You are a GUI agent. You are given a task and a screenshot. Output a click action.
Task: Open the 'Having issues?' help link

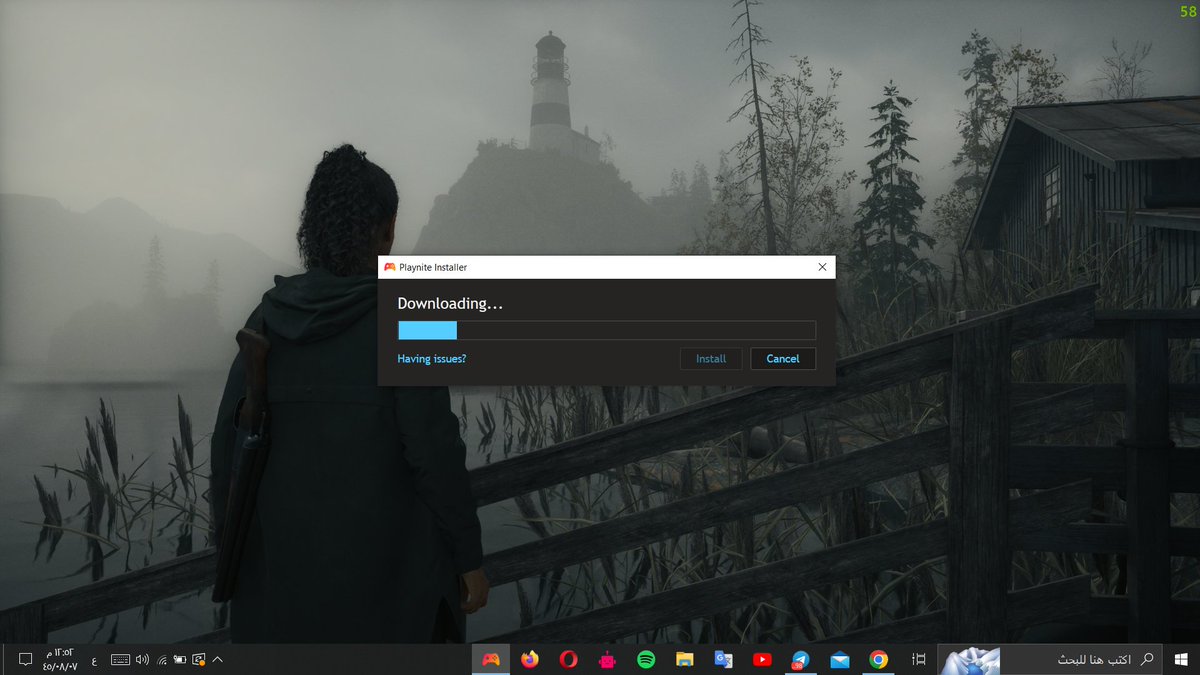point(432,358)
